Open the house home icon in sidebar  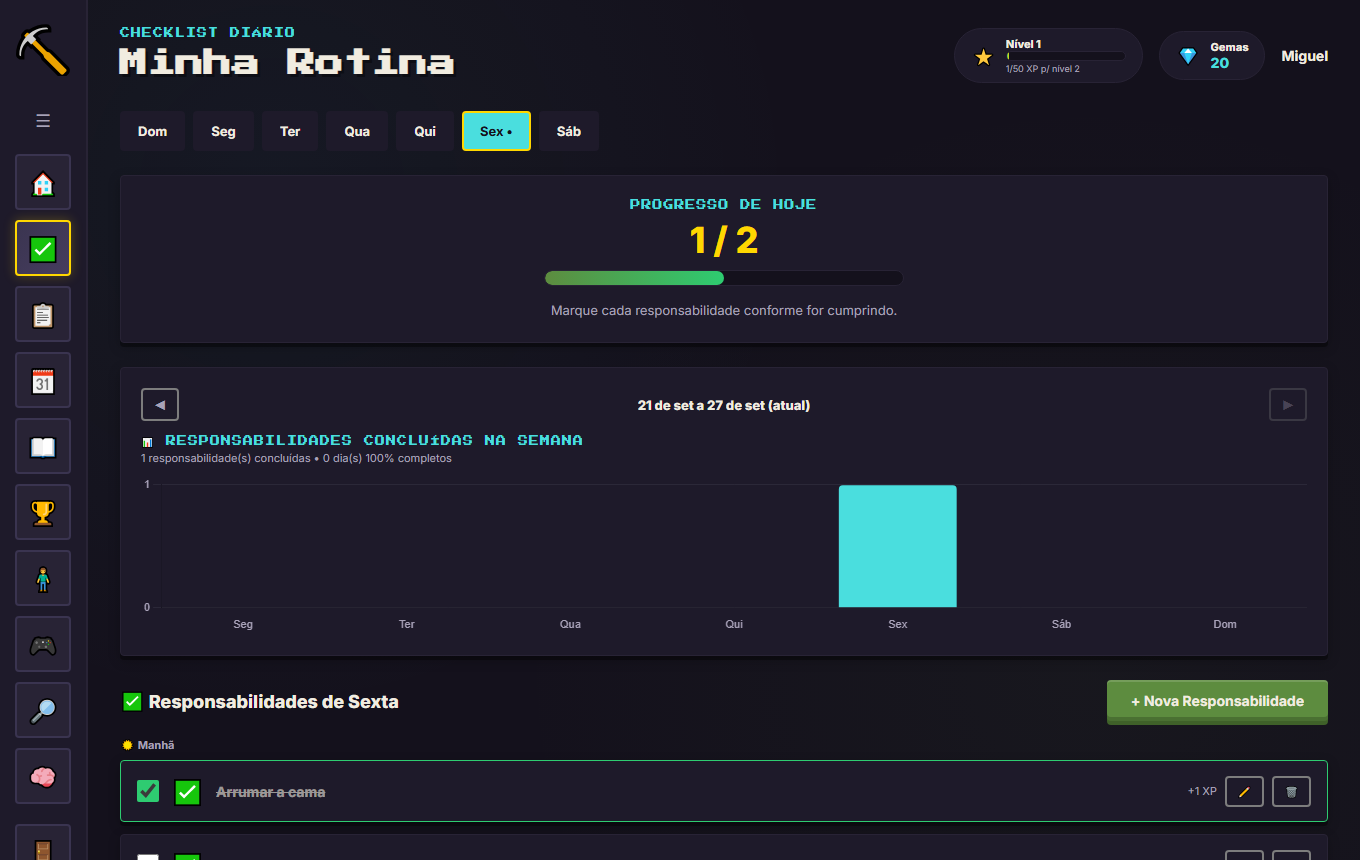pyautogui.click(x=43, y=182)
